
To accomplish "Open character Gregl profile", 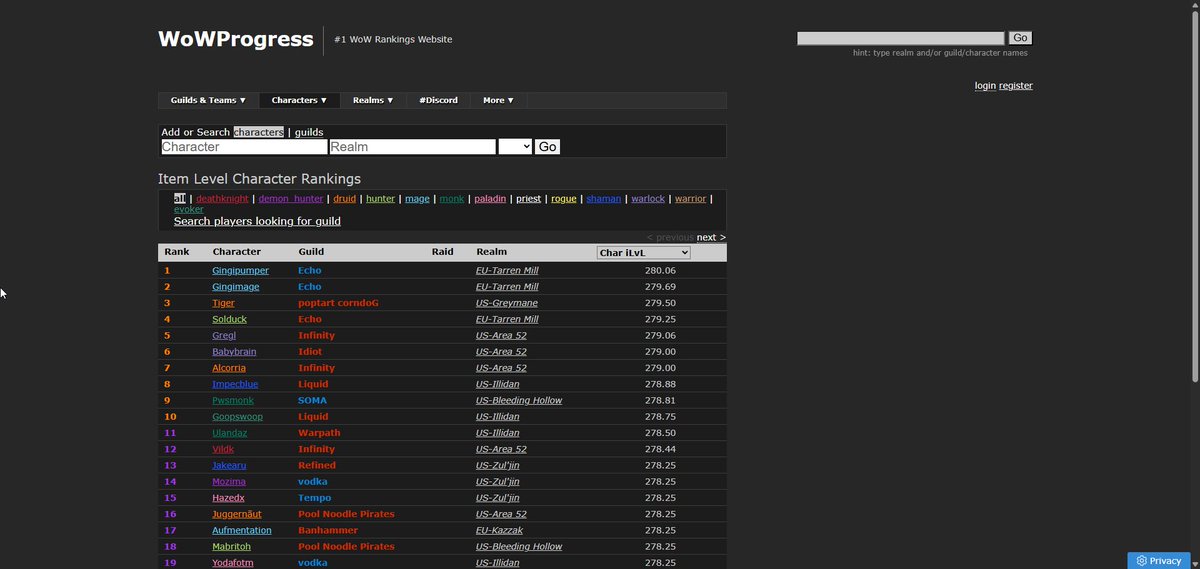I will 224,336.
